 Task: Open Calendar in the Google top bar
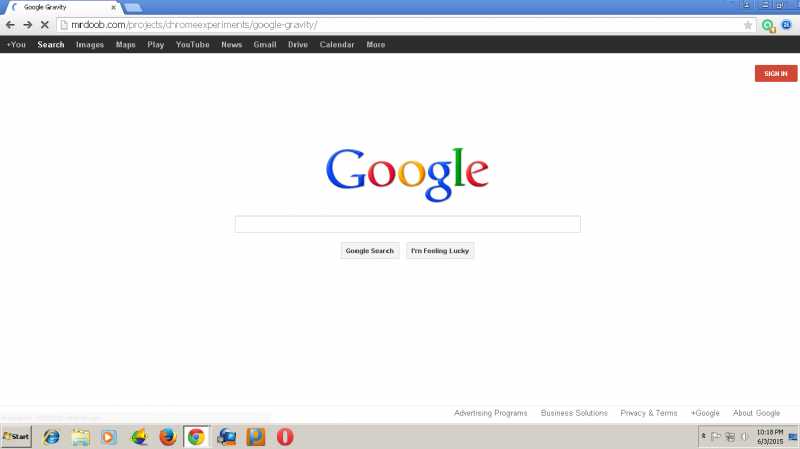coord(337,44)
